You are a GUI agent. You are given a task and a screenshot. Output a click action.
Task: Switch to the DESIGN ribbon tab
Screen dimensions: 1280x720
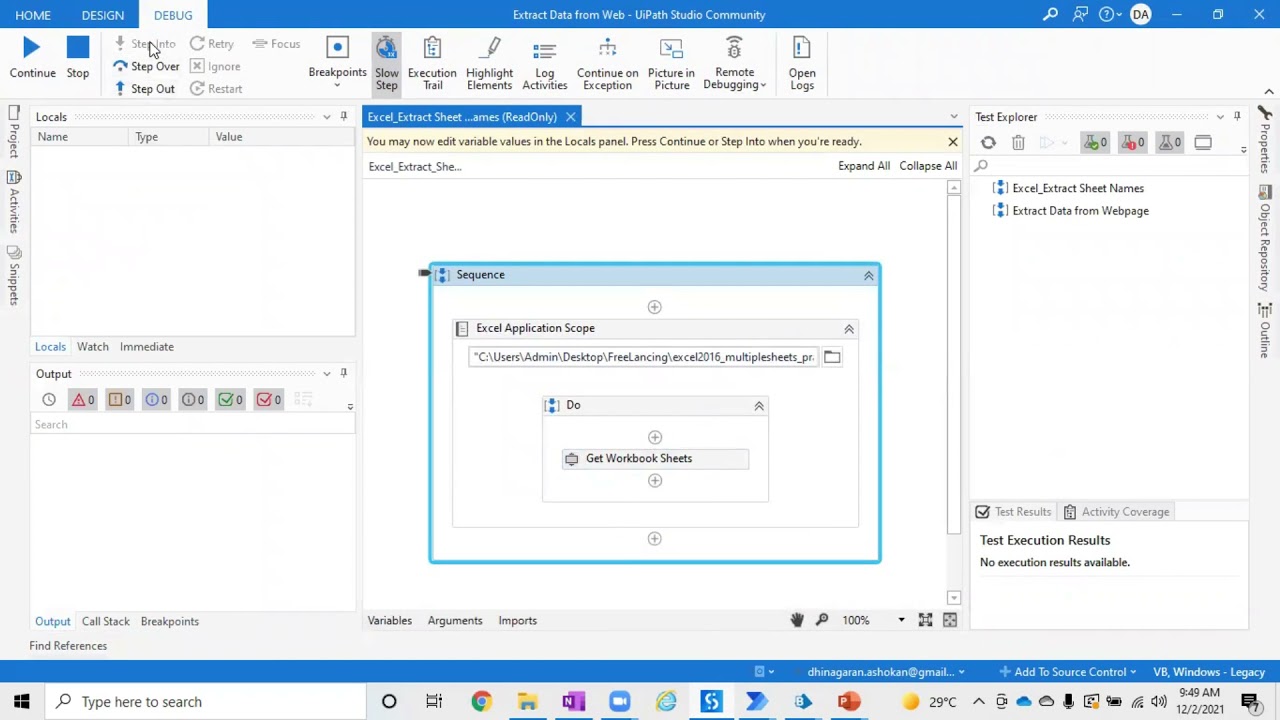(103, 15)
